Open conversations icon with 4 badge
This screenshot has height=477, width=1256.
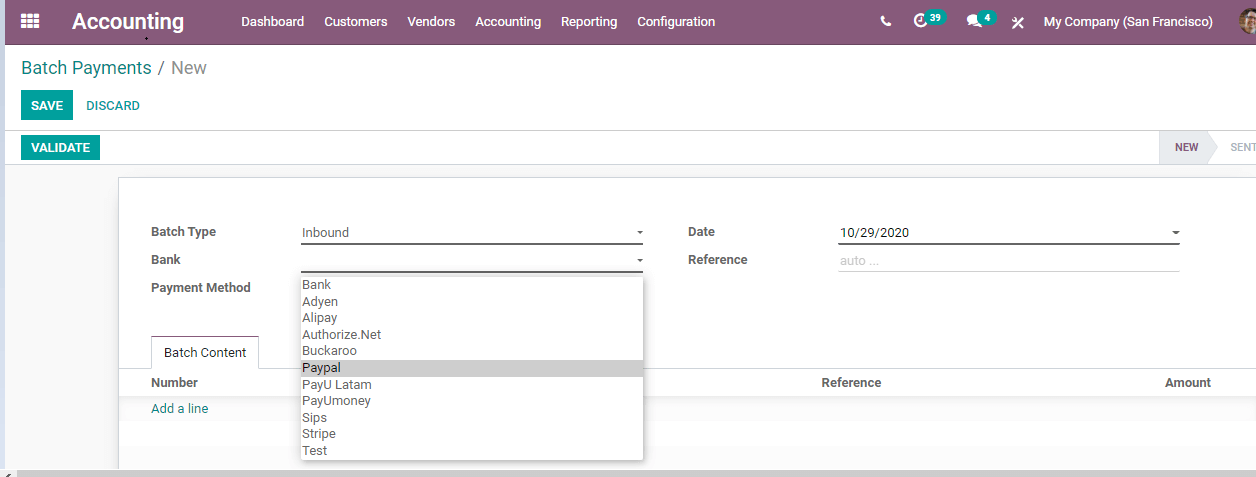point(979,20)
